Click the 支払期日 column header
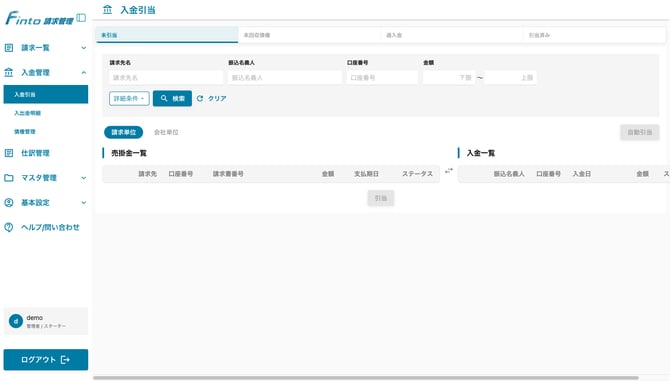 point(366,174)
